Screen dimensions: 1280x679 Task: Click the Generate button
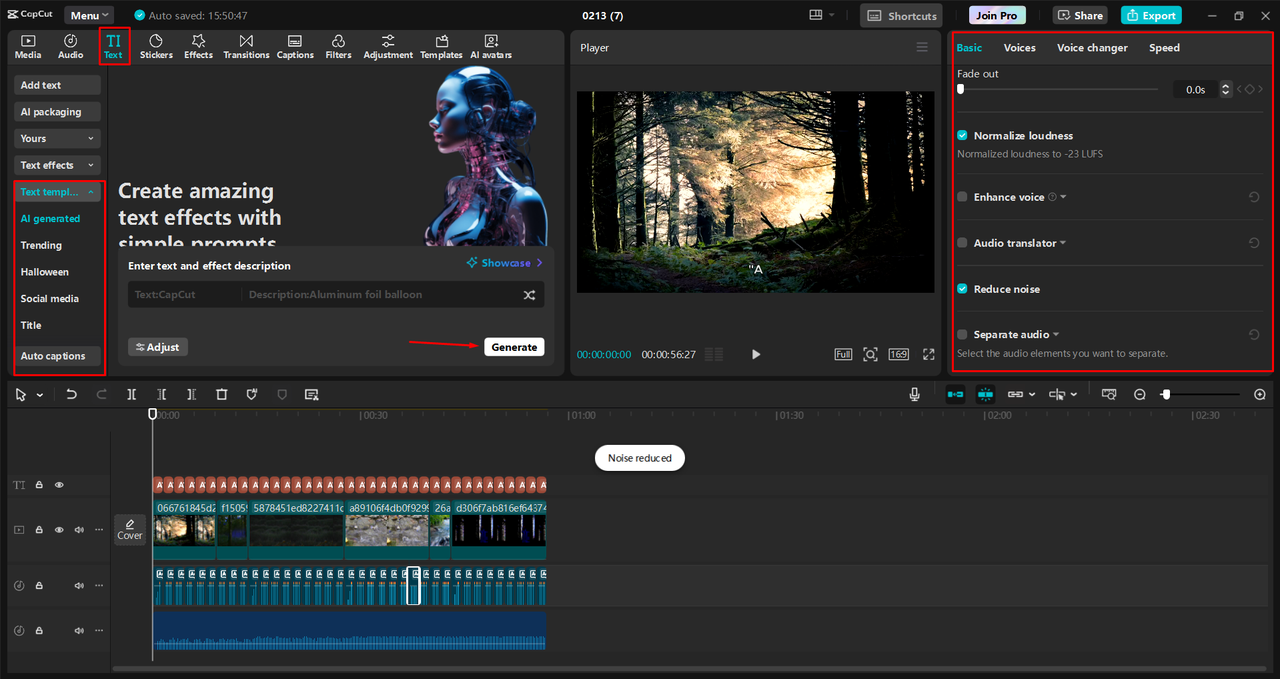tap(514, 347)
